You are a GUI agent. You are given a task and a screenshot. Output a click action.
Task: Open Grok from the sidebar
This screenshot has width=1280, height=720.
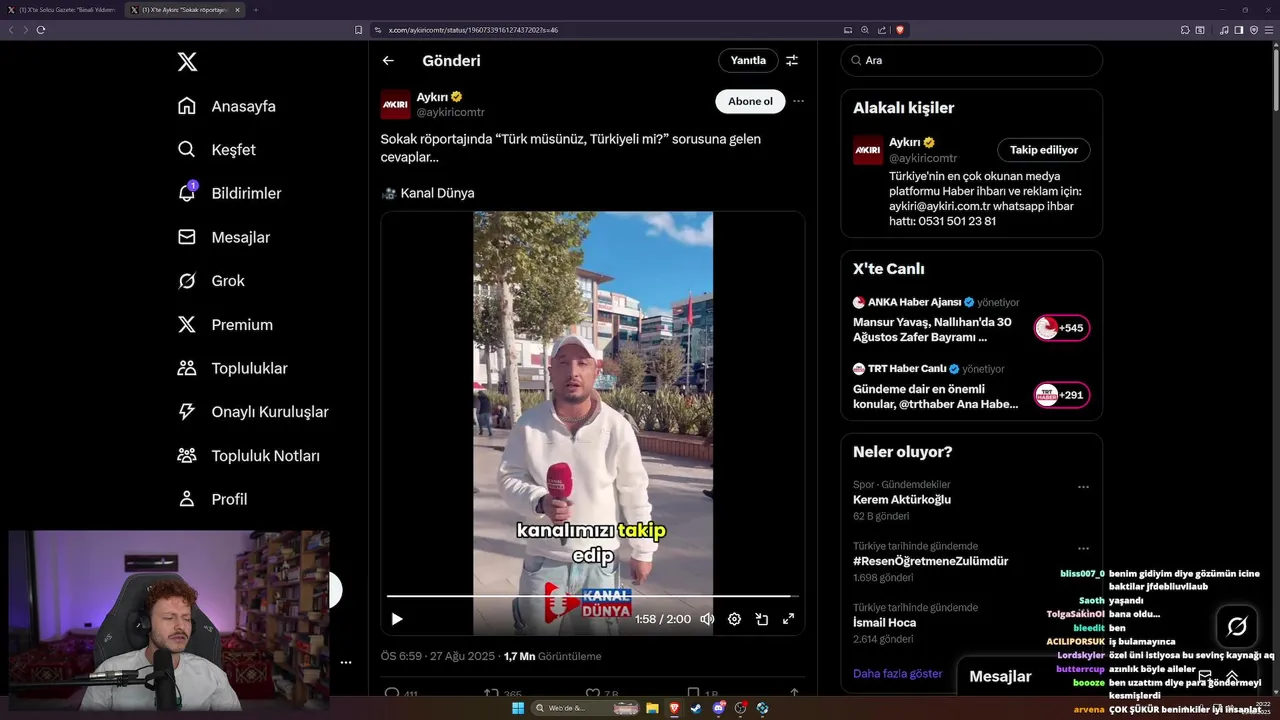click(x=211, y=281)
